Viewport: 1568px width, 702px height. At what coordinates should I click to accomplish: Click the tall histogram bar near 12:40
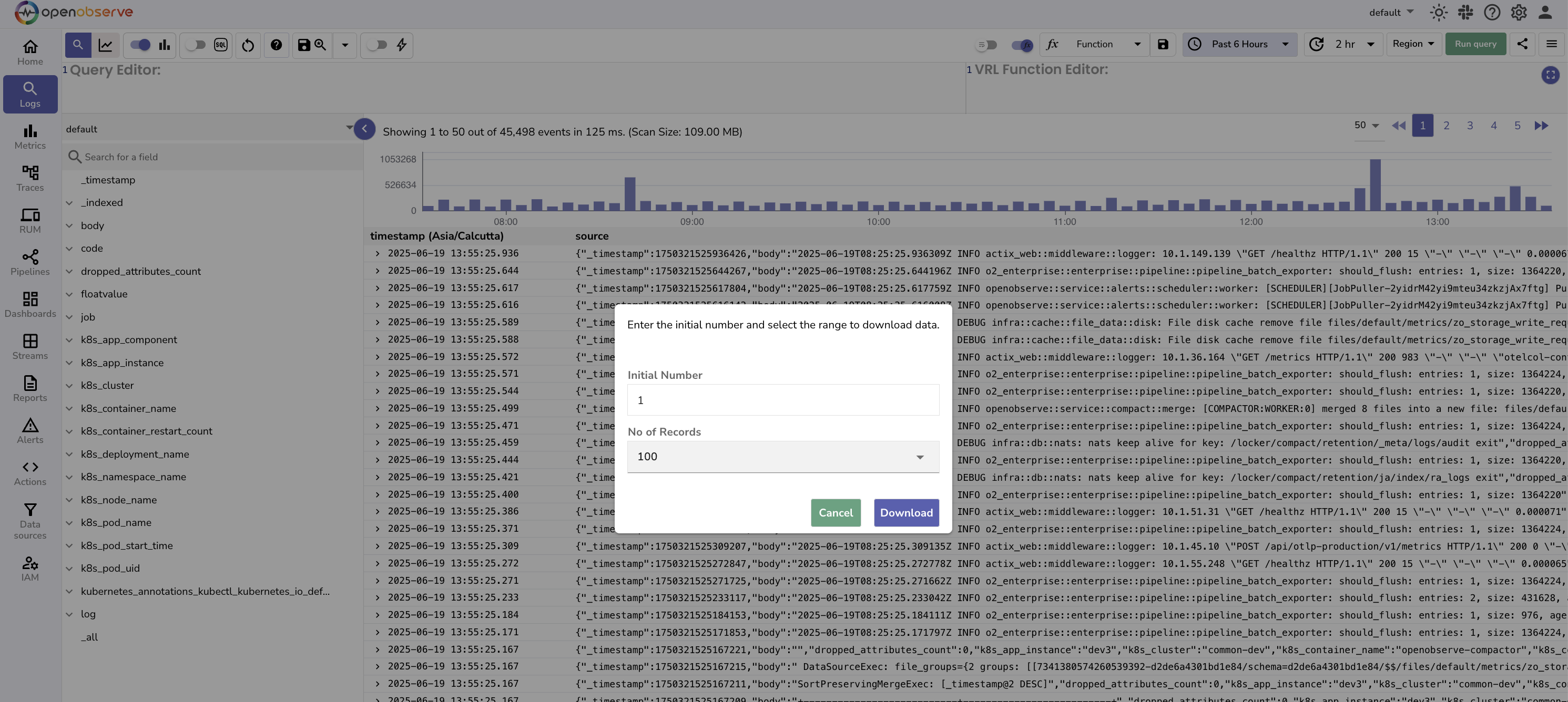click(1375, 185)
